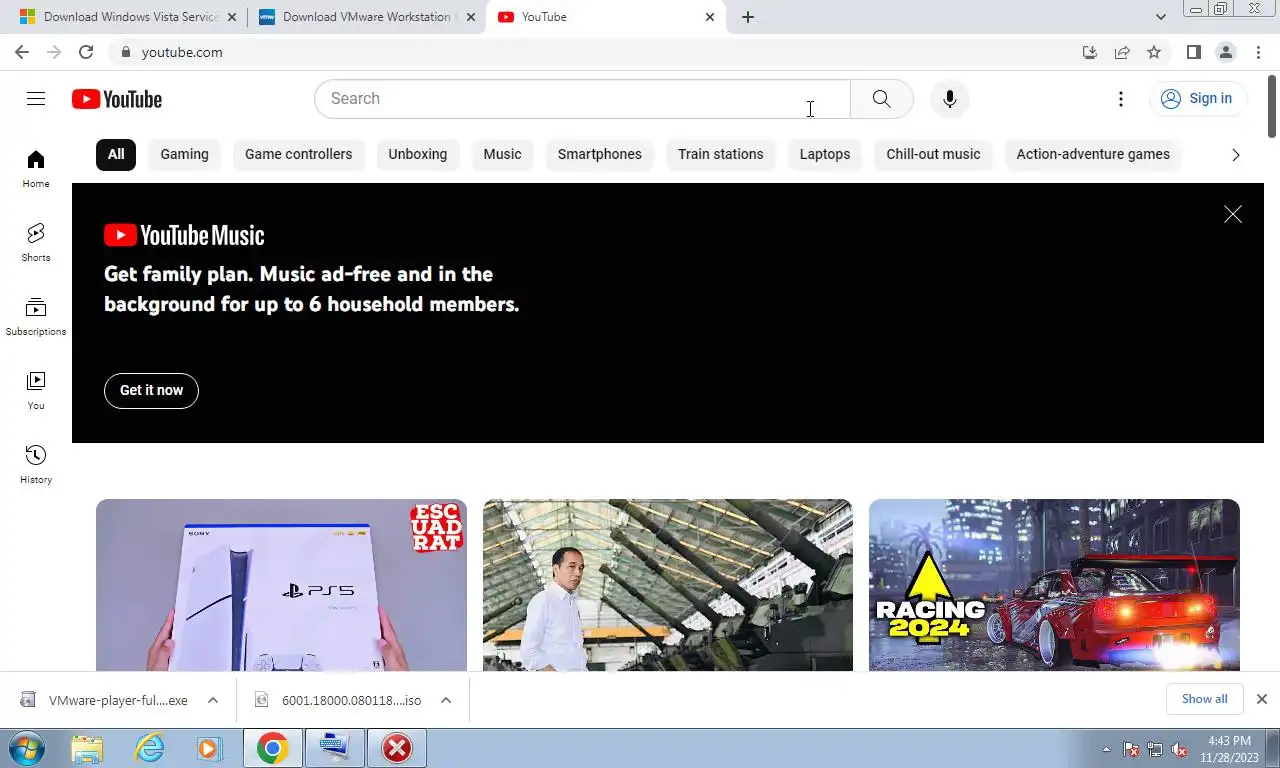Click Show all downloads
The width and height of the screenshot is (1280, 768).
coord(1204,699)
